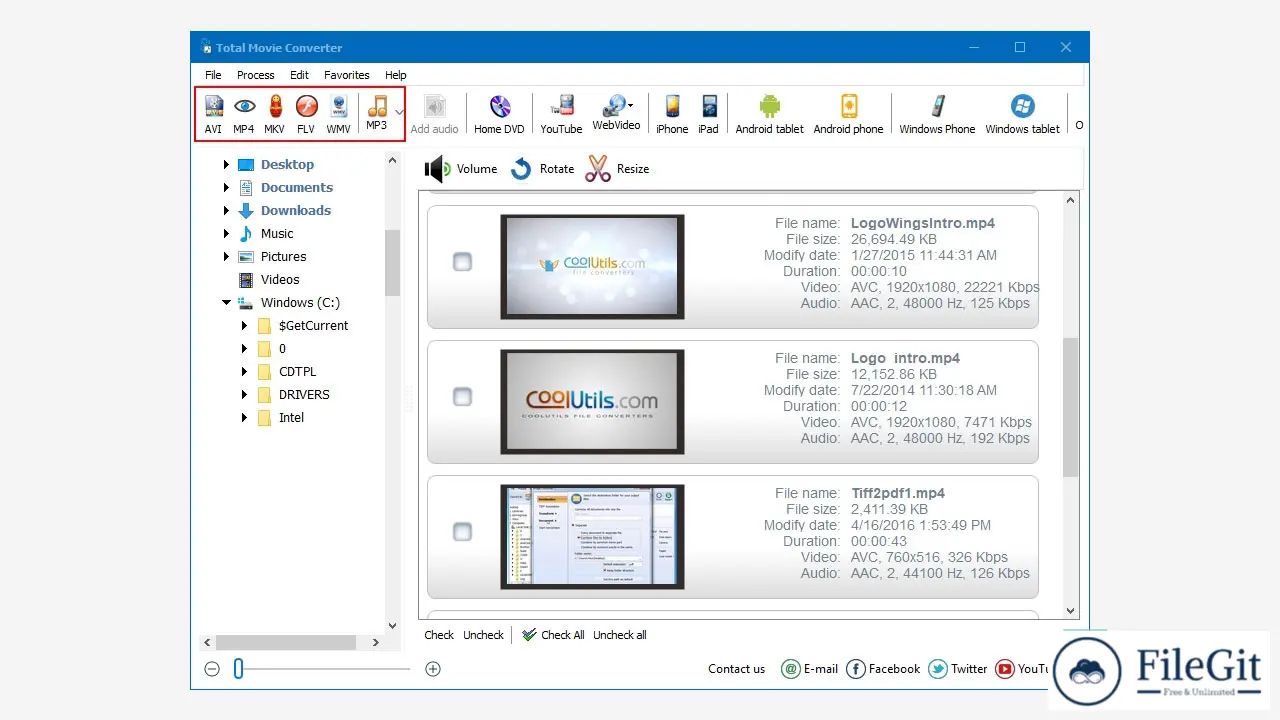Click the thumbnail zoom slider handle

coord(238,669)
